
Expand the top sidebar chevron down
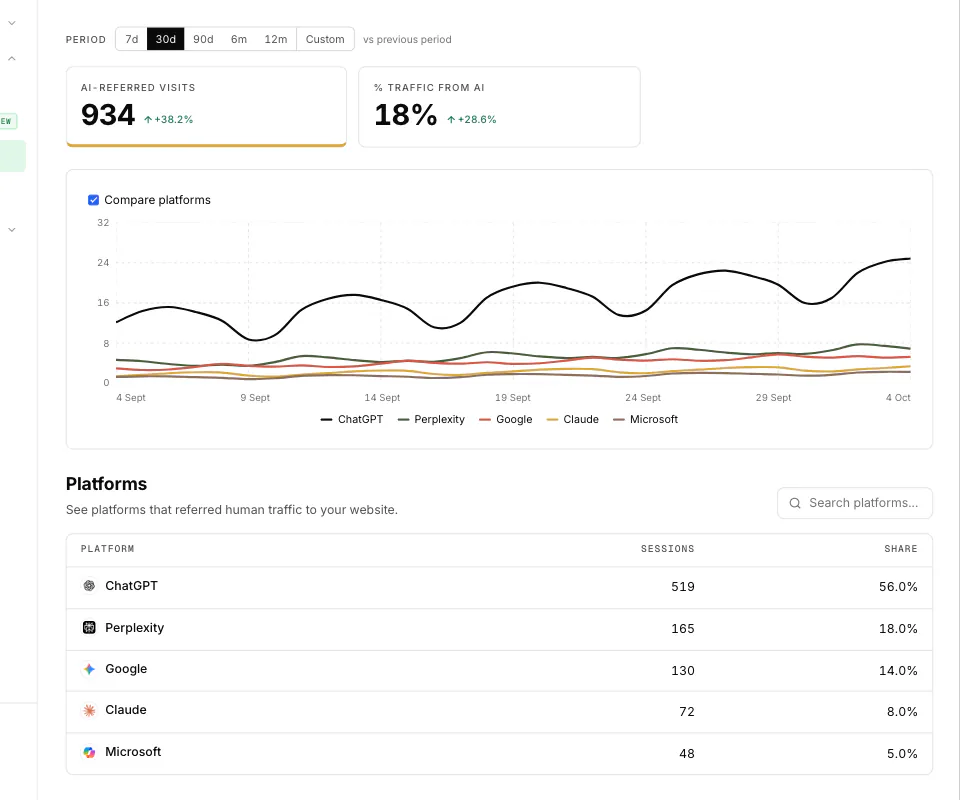point(12,23)
